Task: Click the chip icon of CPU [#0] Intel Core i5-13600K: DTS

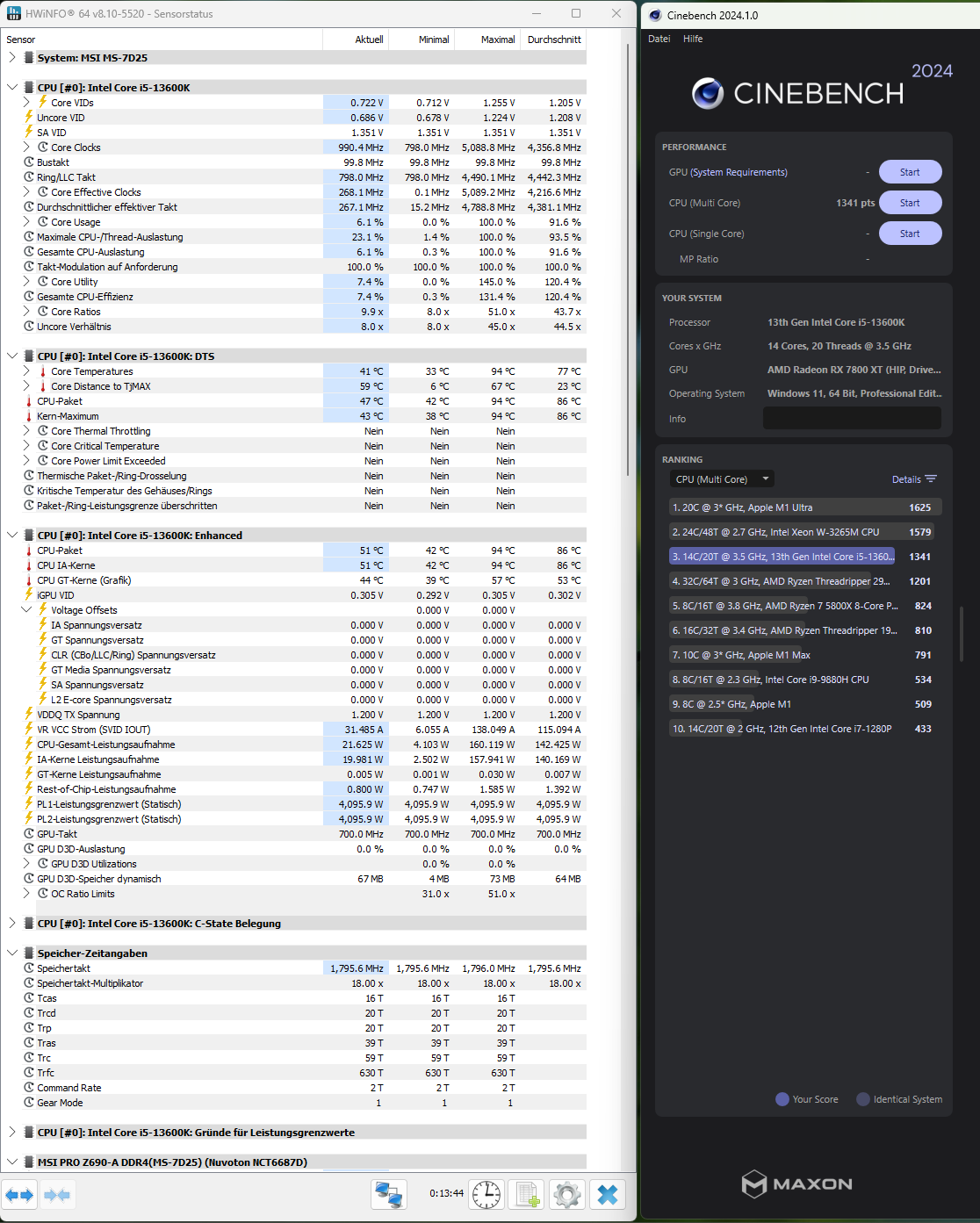Action: pyautogui.click(x=29, y=356)
